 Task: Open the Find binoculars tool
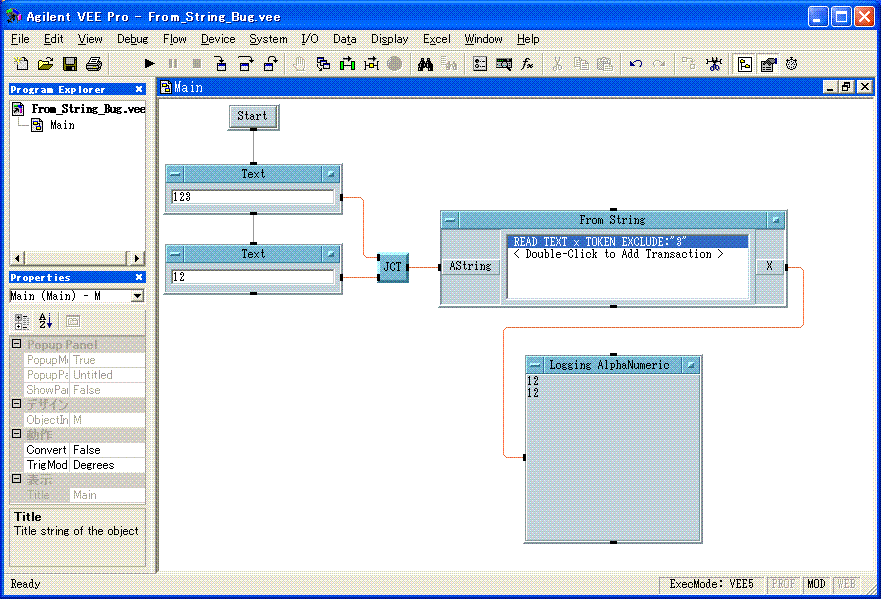point(425,64)
